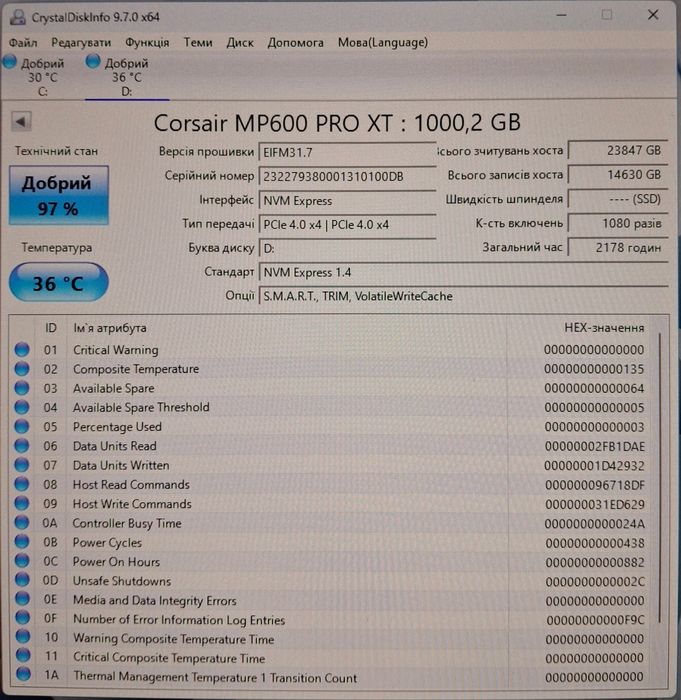The width and height of the screenshot is (681, 700).
Task: Click the Ім'я атрибута column header
Action: (110, 328)
